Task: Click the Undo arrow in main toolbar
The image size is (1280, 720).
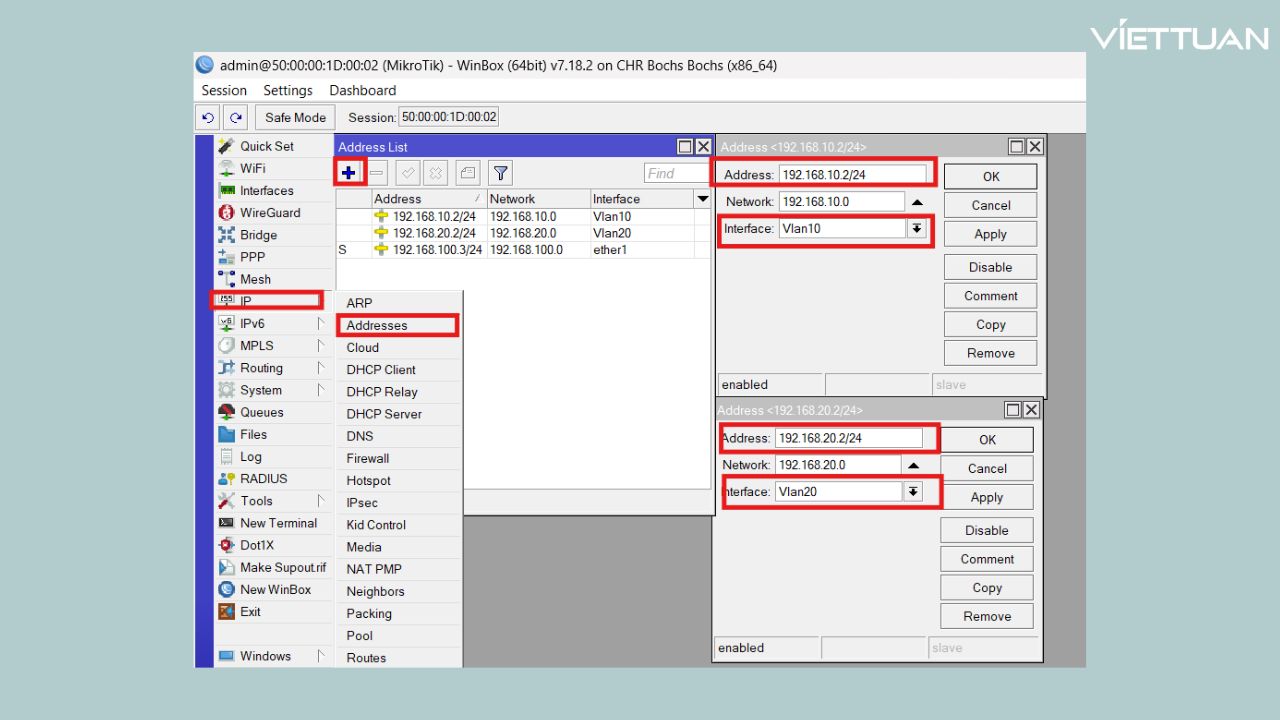Action: (x=208, y=117)
